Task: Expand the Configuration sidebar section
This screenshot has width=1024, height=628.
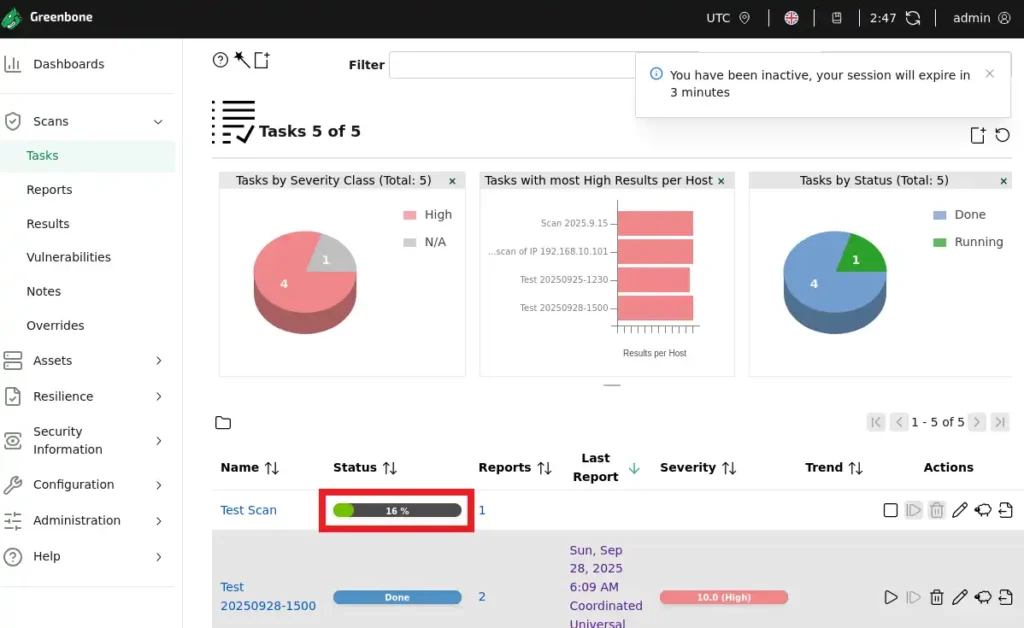Action: click(158, 485)
